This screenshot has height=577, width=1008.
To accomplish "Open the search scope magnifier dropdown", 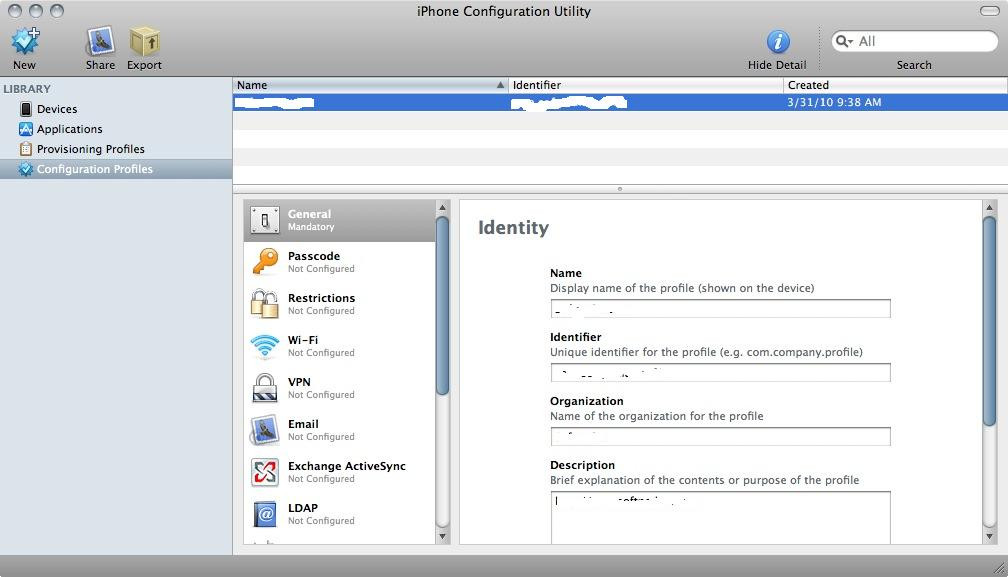I will tap(843, 41).
